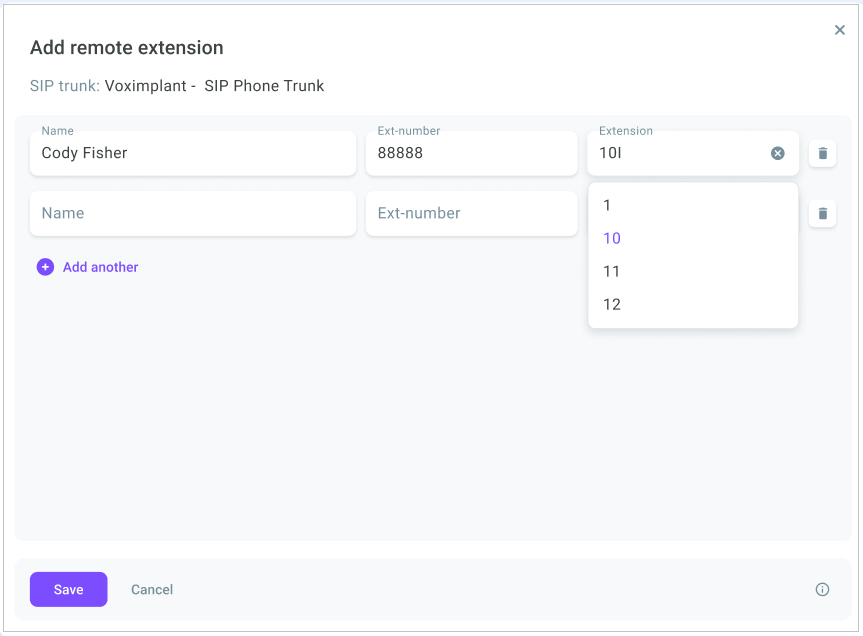The height and width of the screenshot is (636, 863).
Task: Cancel adding remote extension
Action: (x=152, y=589)
